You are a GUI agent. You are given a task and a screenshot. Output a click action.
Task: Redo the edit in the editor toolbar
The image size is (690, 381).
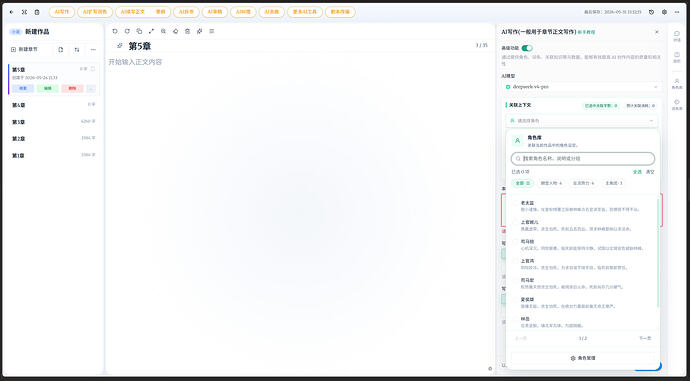point(127,31)
